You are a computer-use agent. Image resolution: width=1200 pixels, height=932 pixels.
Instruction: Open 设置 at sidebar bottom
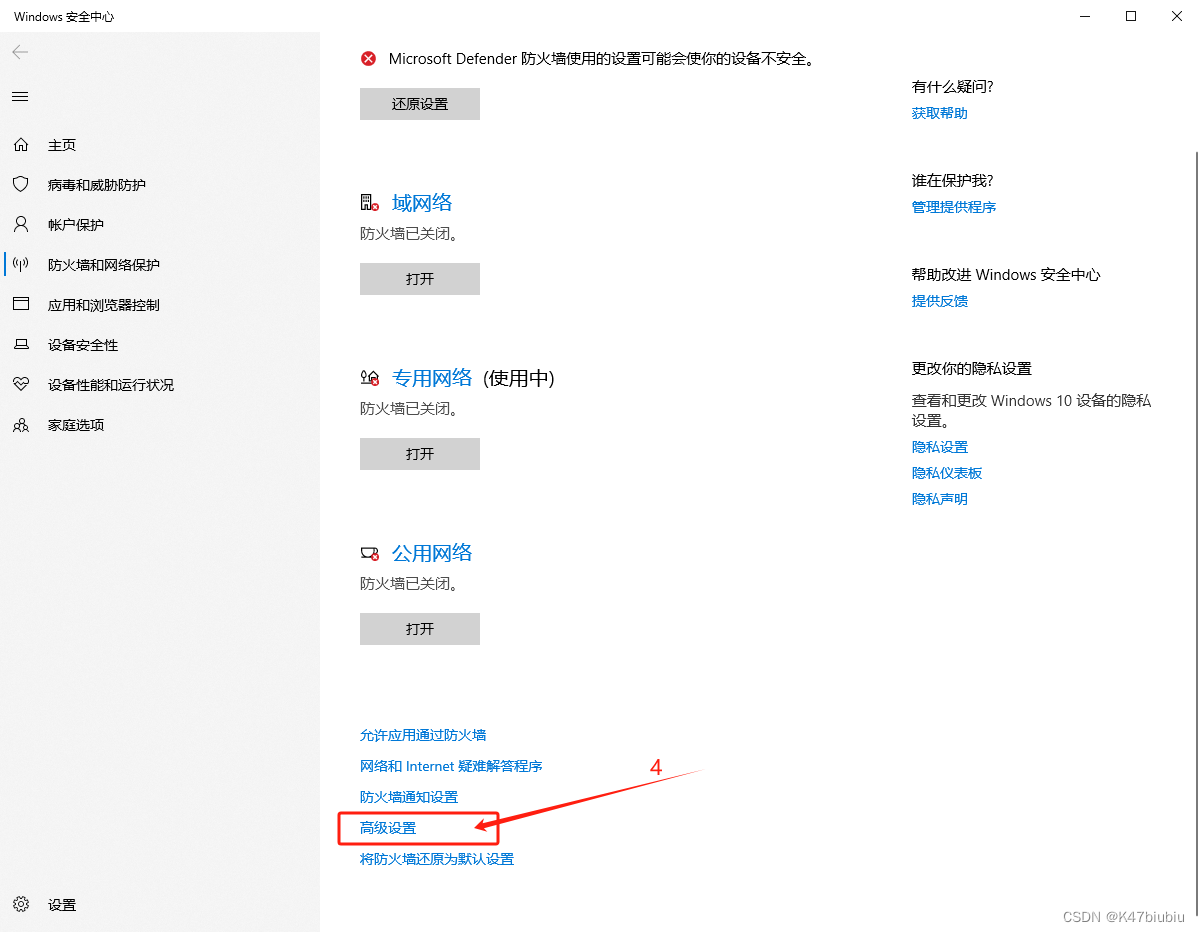click(x=62, y=905)
